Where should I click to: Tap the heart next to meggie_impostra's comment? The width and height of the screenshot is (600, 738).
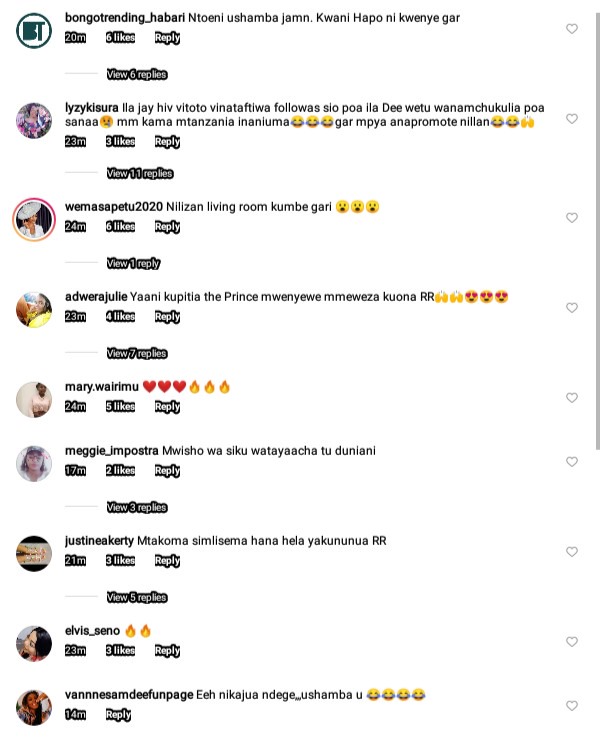pyautogui.click(x=571, y=462)
